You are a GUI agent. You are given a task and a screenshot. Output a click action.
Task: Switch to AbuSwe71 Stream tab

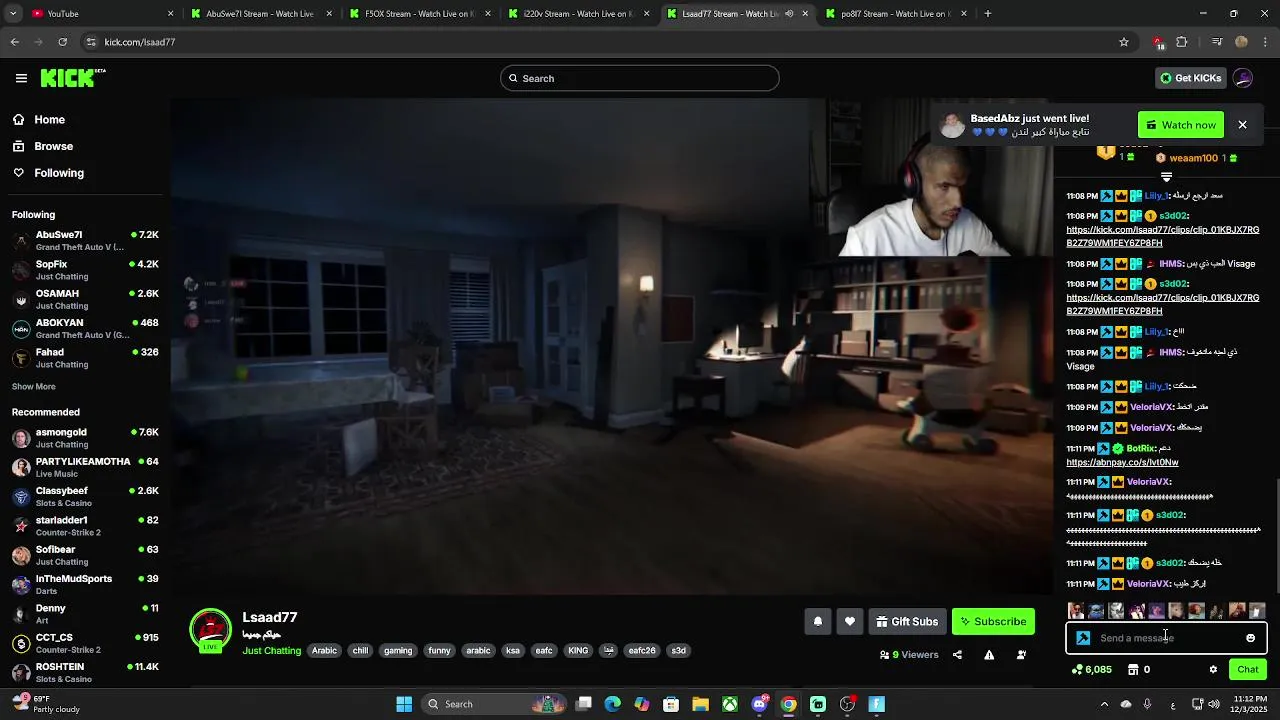262,14
